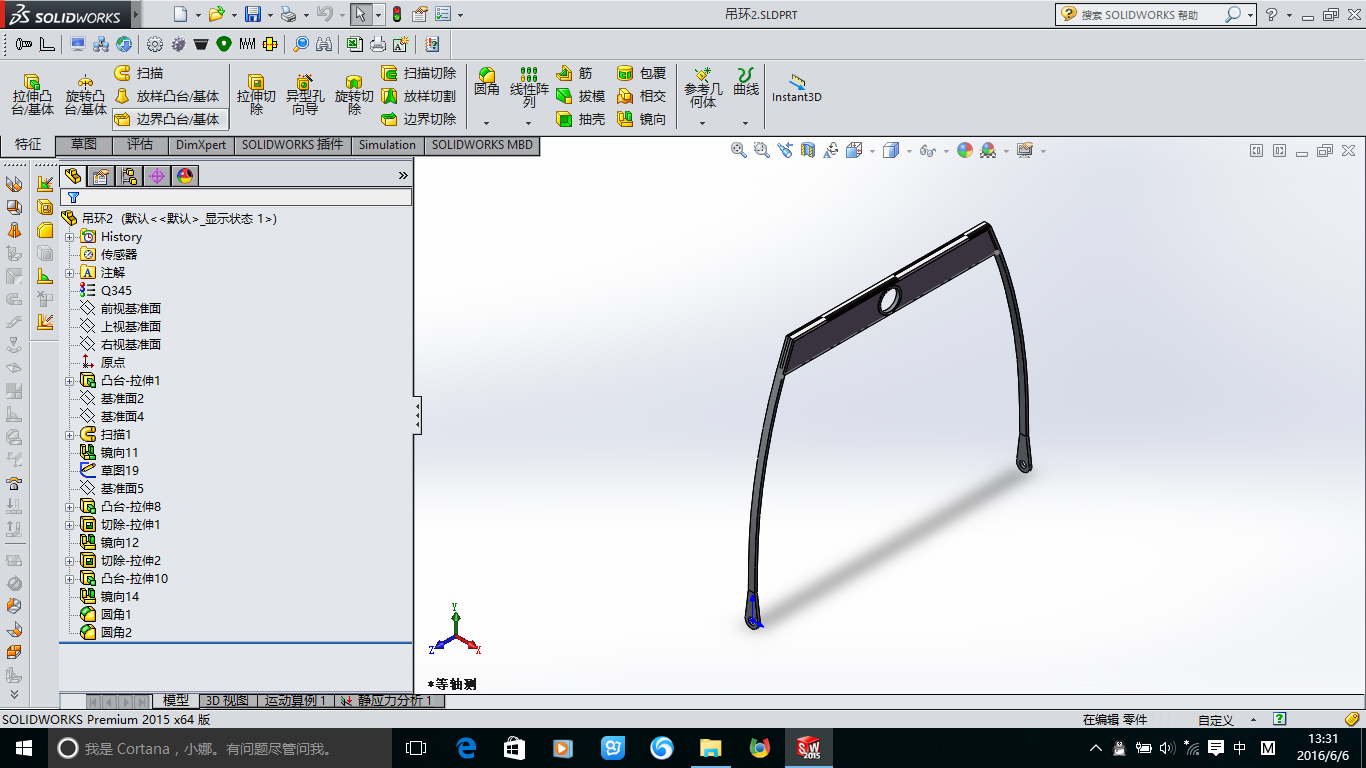Image resolution: width=1366 pixels, height=768 pixels.
Task: Click the zoom to fit icon
Action: tap(738, 150)
